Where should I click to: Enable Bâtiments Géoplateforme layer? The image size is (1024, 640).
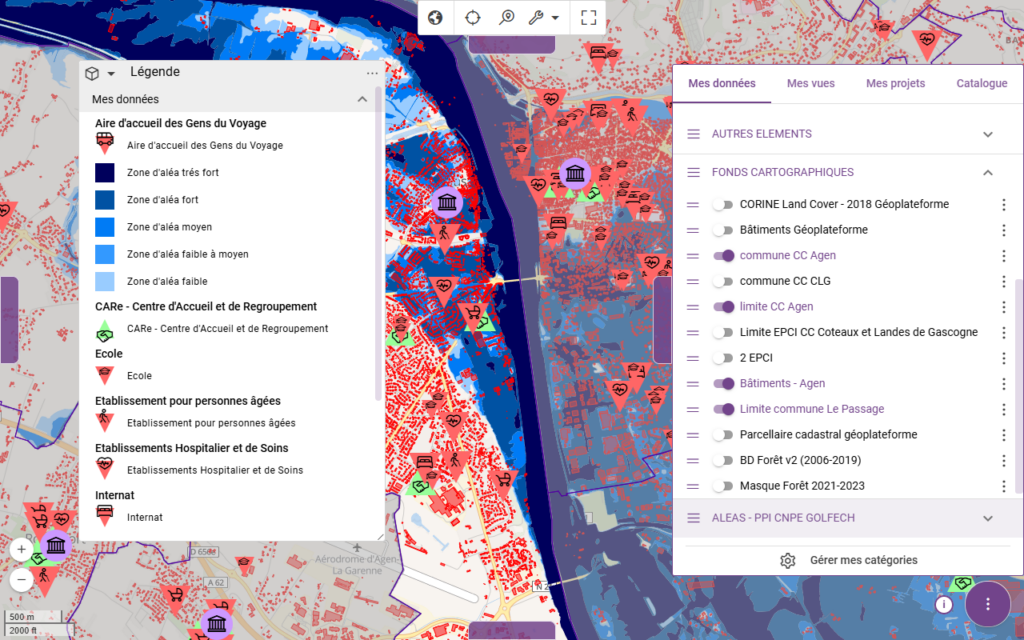pyautogui.click(x=723, y=230)
